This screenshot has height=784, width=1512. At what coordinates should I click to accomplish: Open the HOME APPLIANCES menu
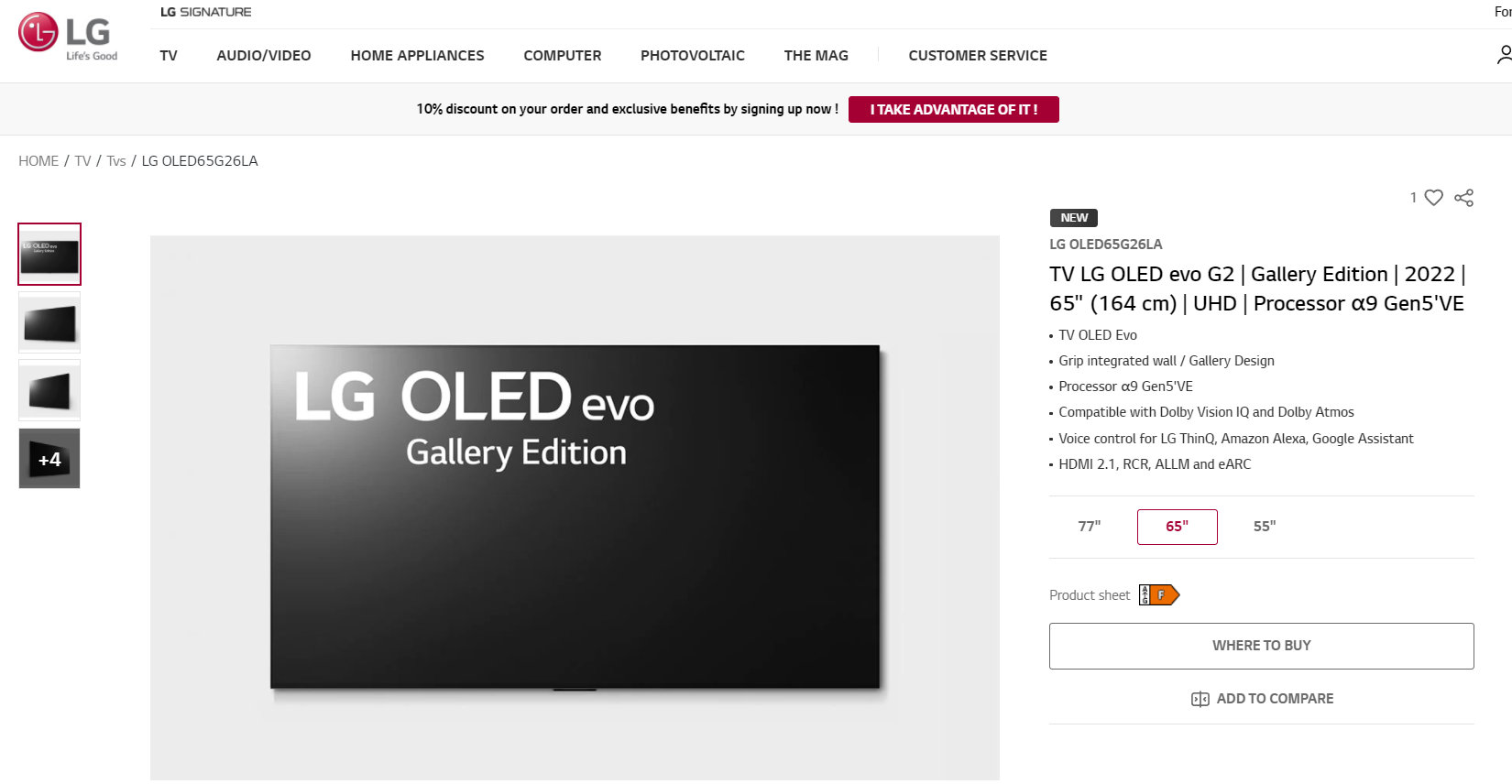coord(417,56)
